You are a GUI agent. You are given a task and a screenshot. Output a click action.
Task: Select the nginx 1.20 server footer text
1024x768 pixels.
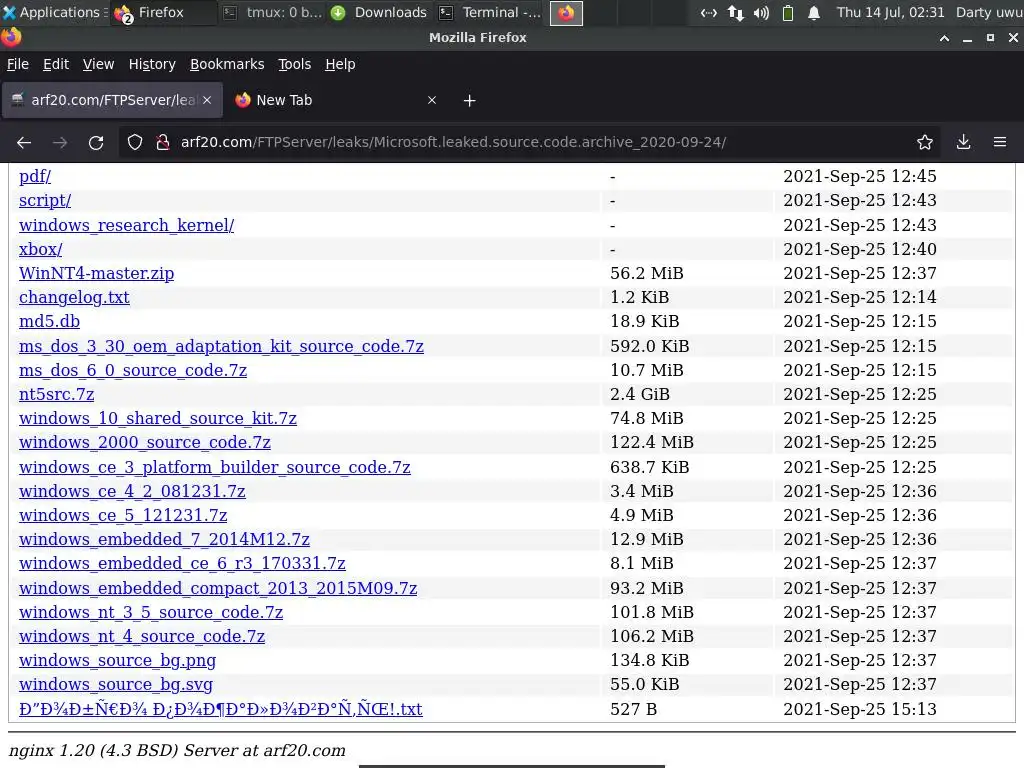click(x=177, y=750)
